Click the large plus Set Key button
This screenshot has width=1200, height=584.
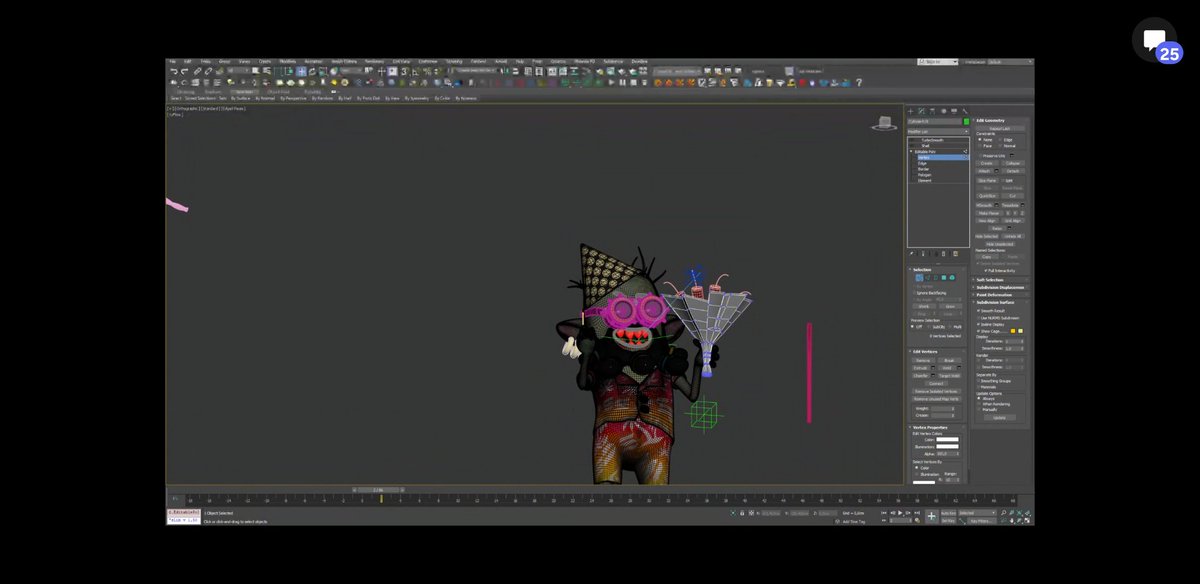[x=932, y=516]
